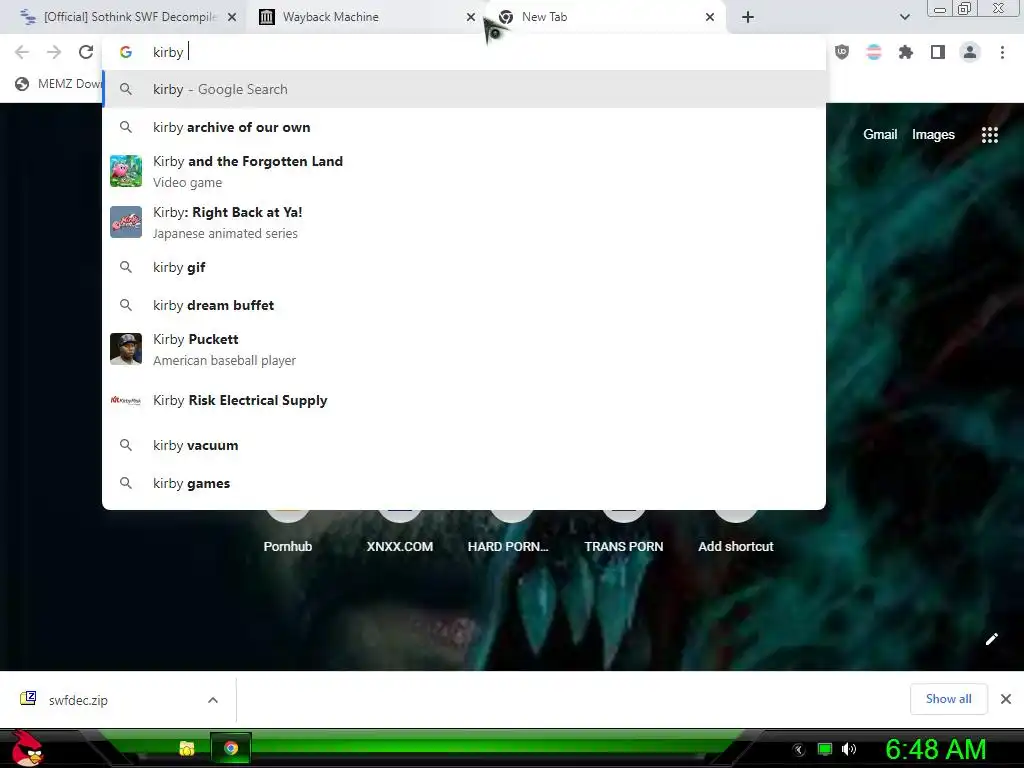
Task: Go forward with the forward arrow
Action: 54,52
